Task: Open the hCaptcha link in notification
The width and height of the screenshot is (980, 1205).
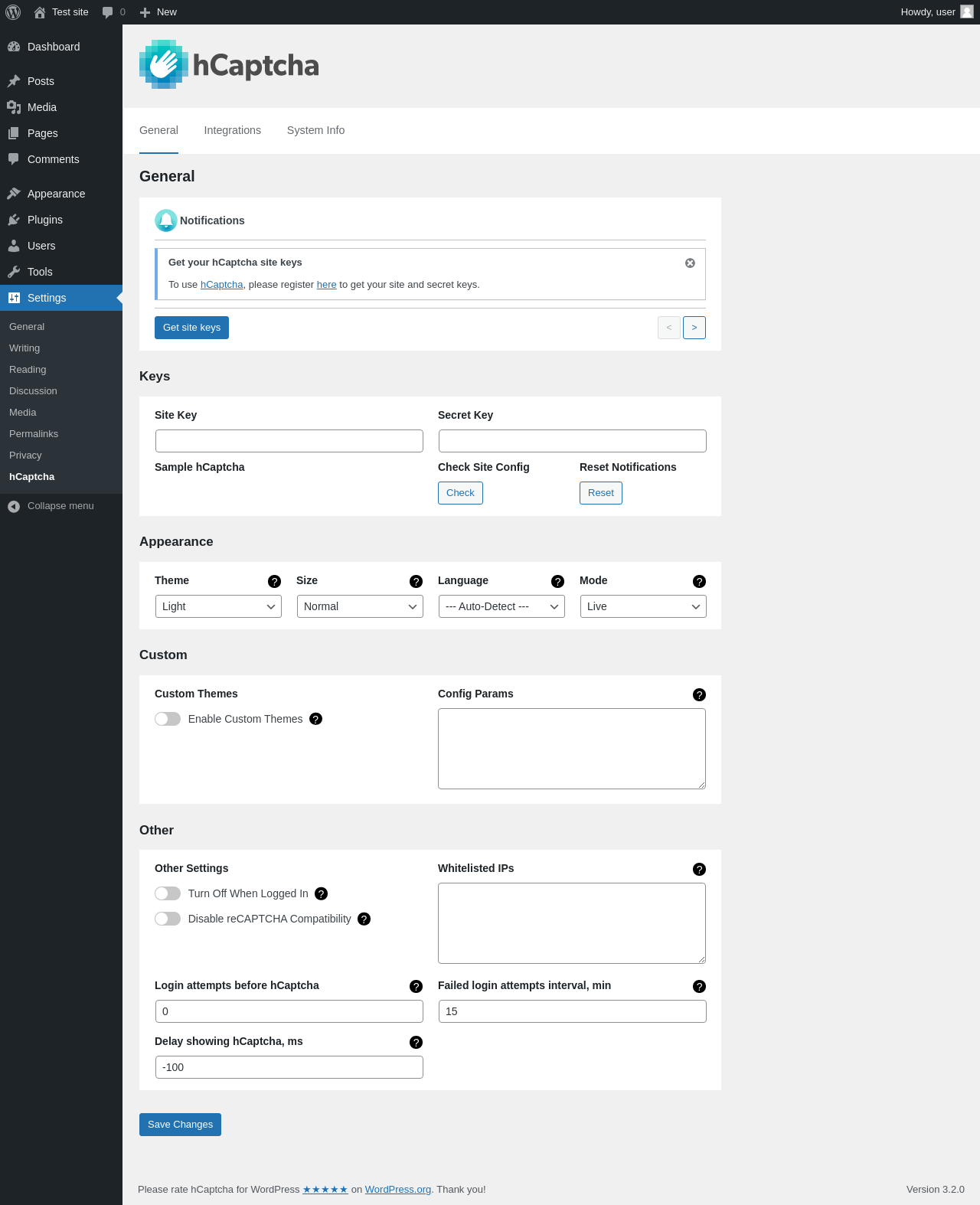Action: (222, 285)
